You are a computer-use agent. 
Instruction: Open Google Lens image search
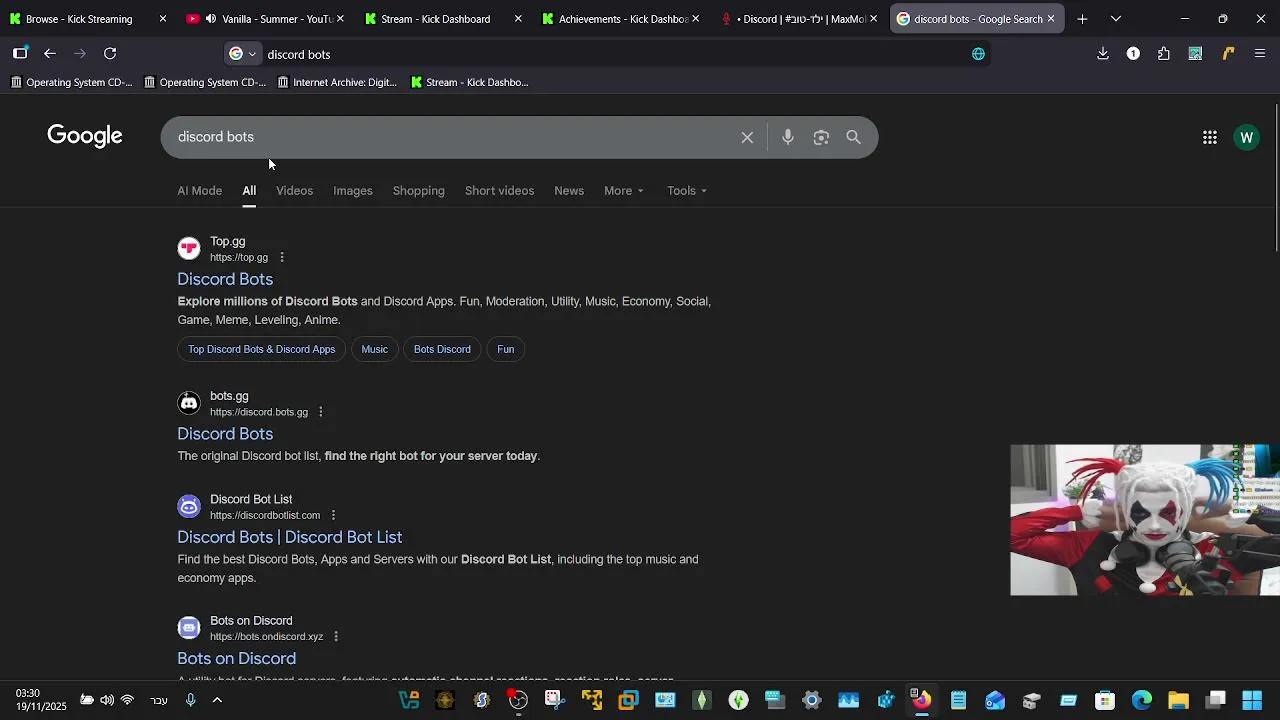click(821, 138)
